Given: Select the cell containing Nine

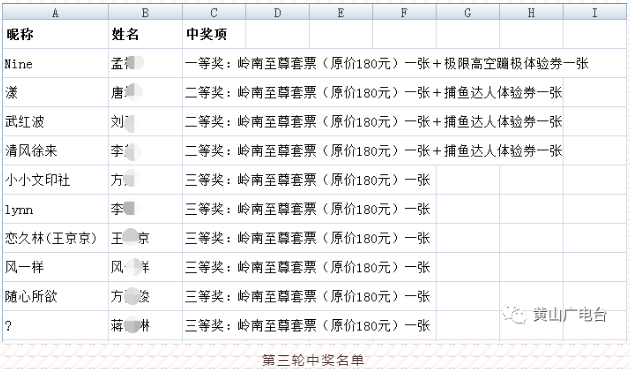Looking at the screenshot, I should (x=55, y=64).
